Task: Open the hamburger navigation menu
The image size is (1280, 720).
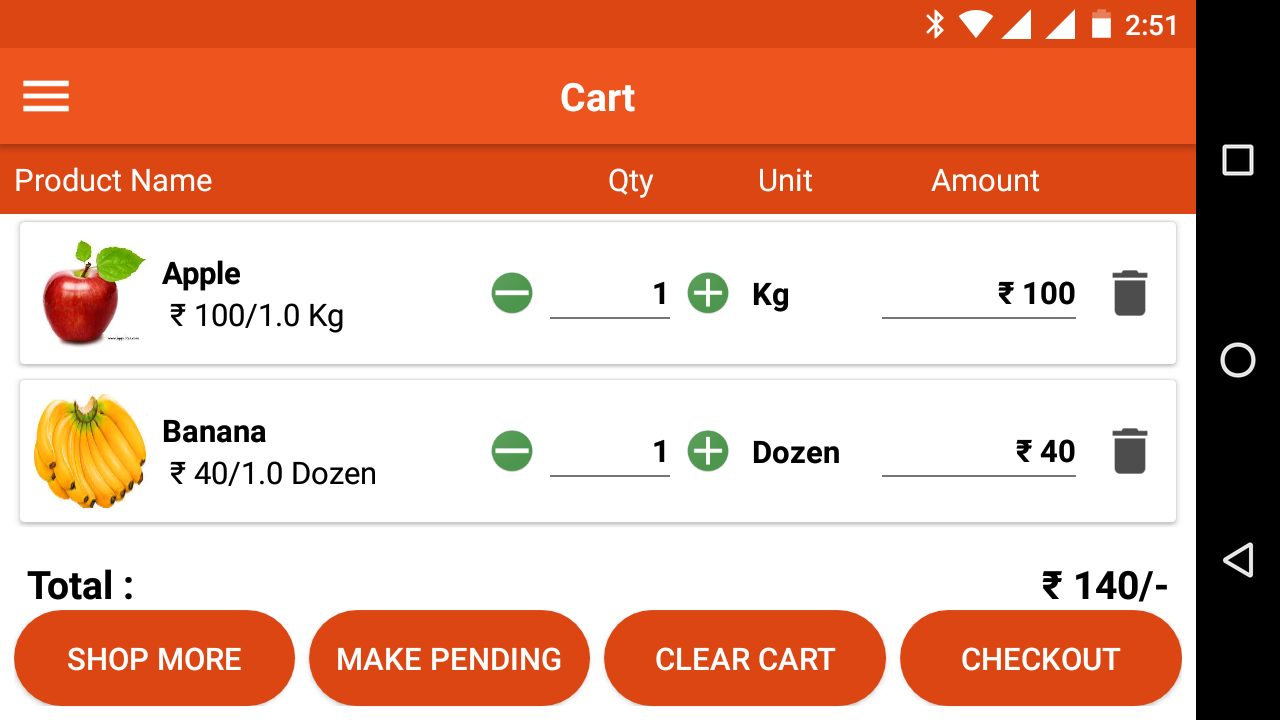Action: 46,96
